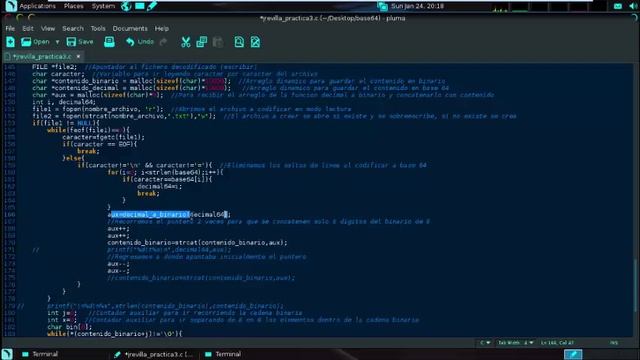Create a new document with the New icon
The image size is (640, 360).
(11, 42)
